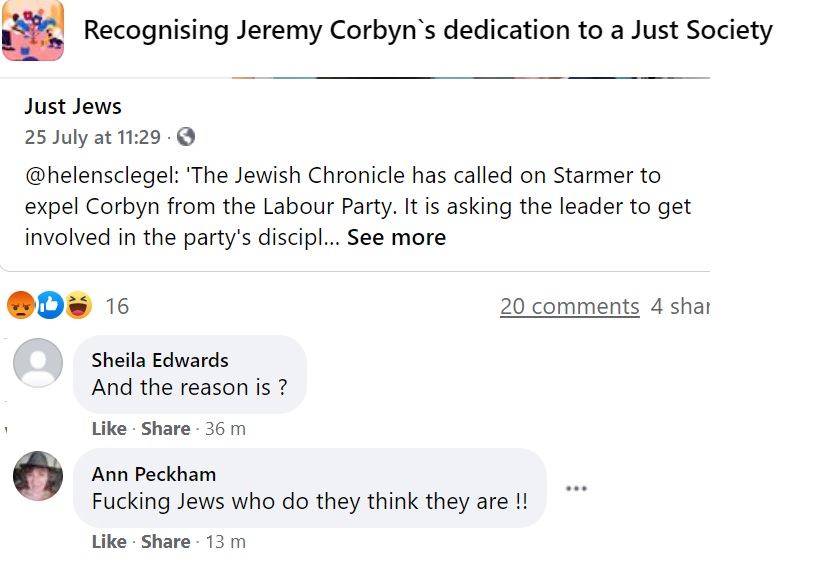Screen dimensions: 831x562
Task: Open three-dot options menu beside Ann's comment
Action: coord(576,488)
